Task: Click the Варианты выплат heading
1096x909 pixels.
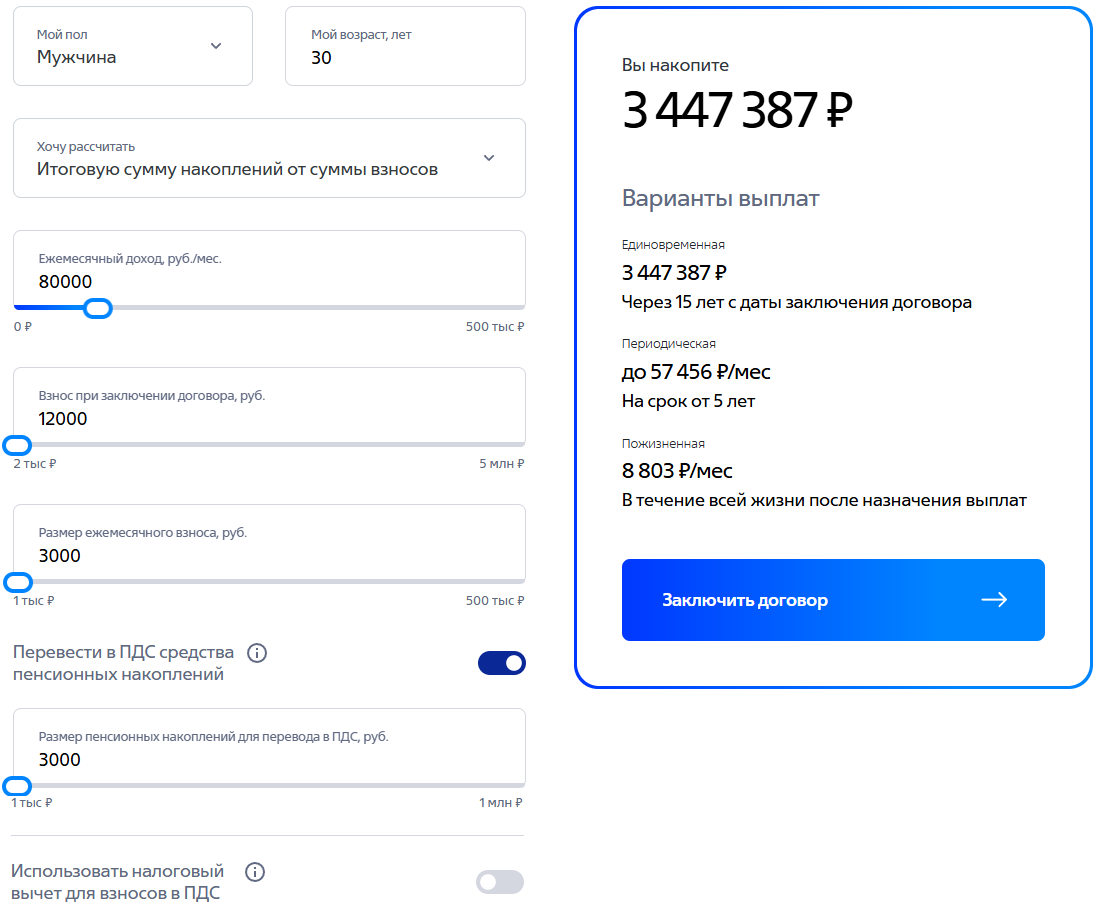Action: pyautogui.click(x=721, y=197)
